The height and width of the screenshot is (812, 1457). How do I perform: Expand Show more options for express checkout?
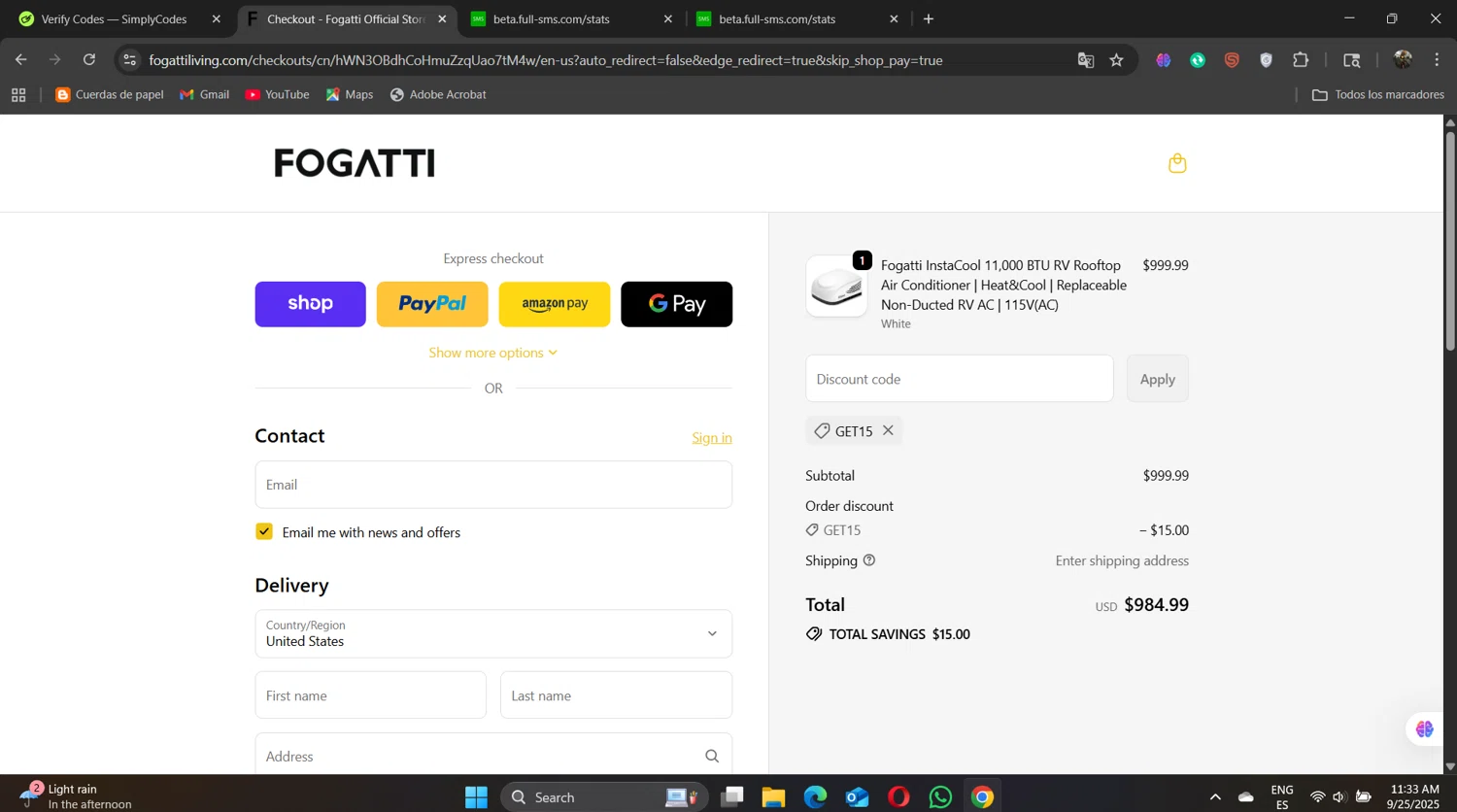493,353
